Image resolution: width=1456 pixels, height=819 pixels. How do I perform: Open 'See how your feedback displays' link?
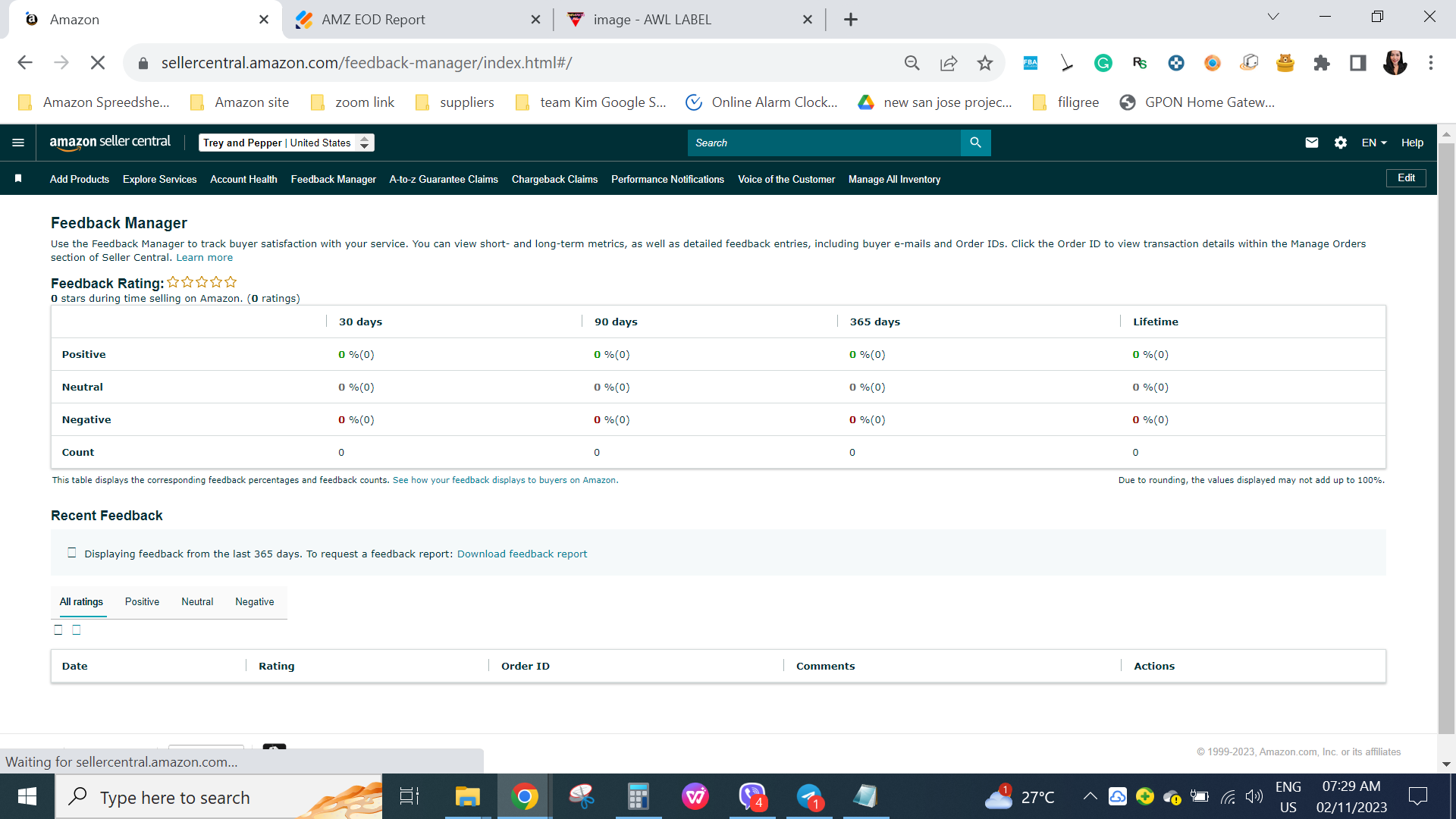[504, 481]
